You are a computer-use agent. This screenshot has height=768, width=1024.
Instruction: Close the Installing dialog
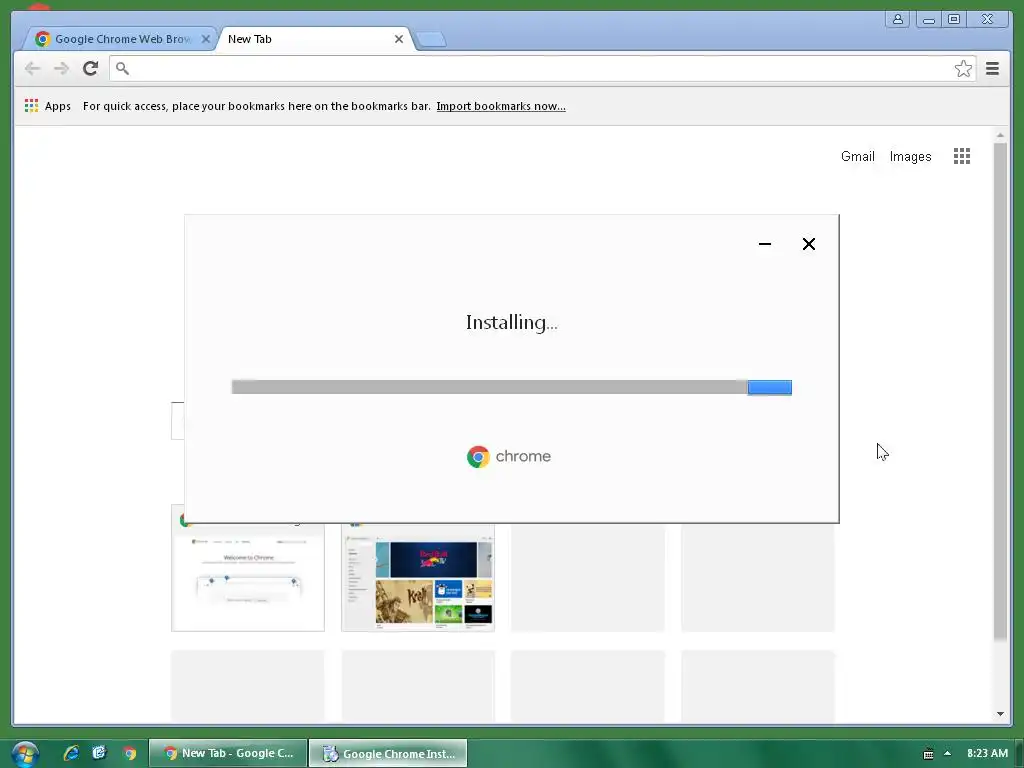click(808, 244)
